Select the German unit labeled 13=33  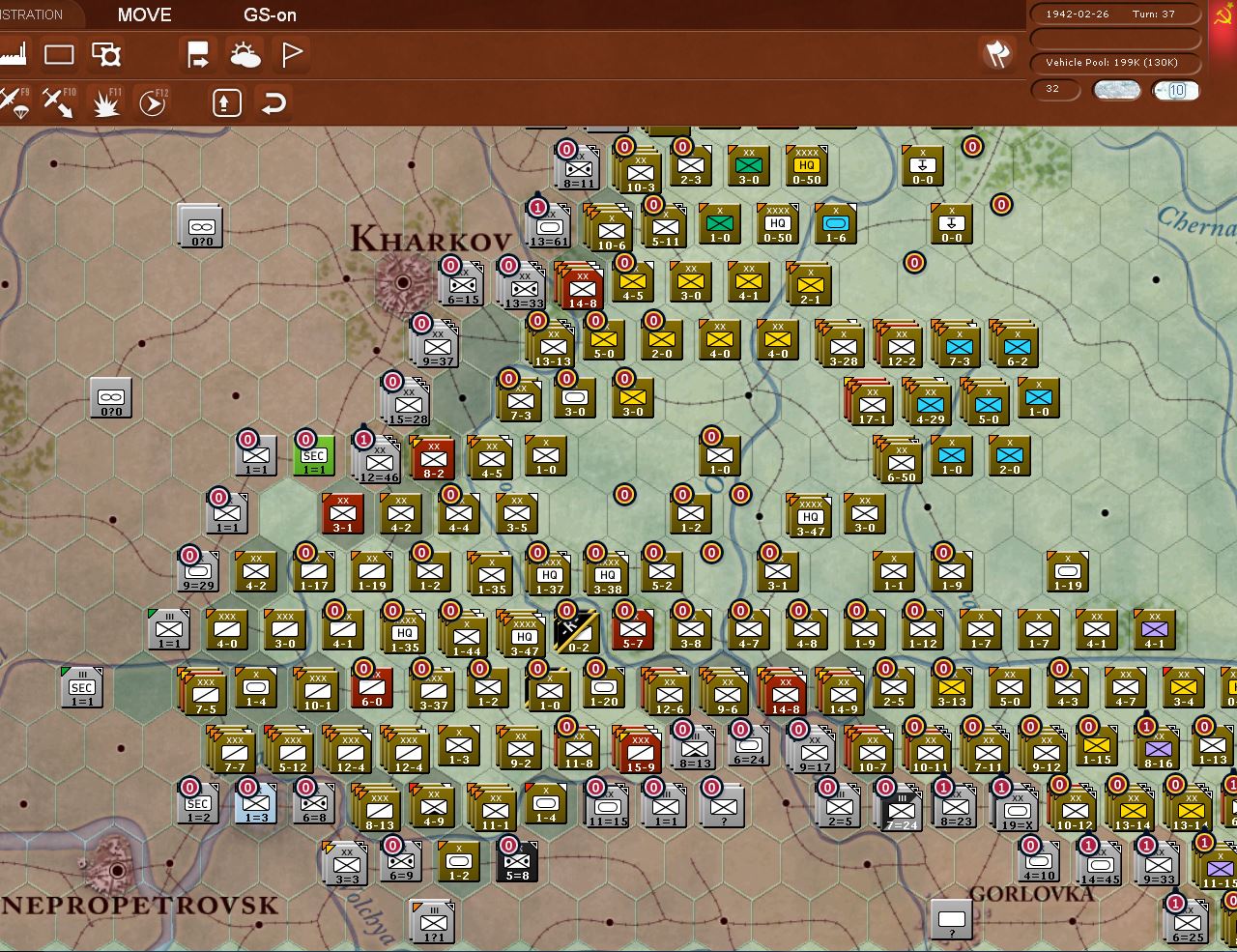(x=523, y=285)
